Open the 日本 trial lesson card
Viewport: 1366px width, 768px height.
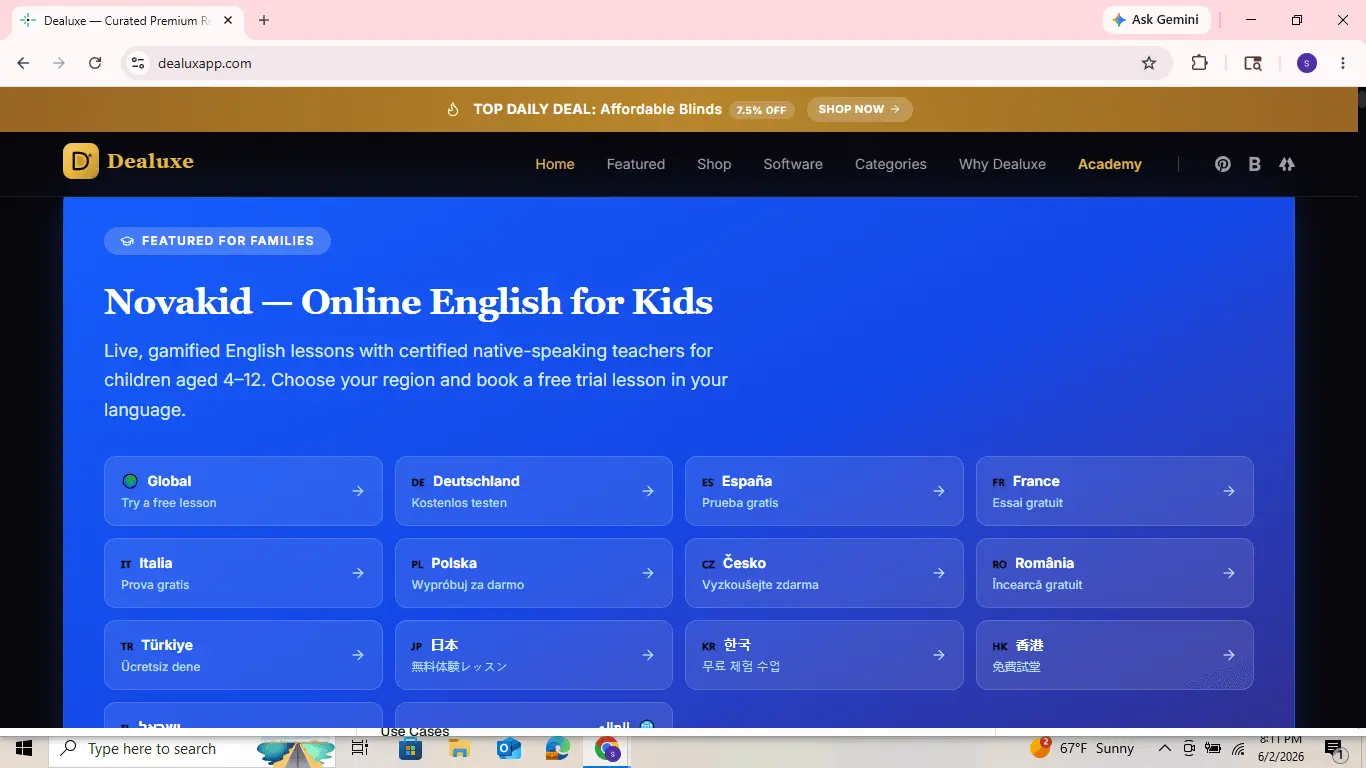(x=534, y=655)
